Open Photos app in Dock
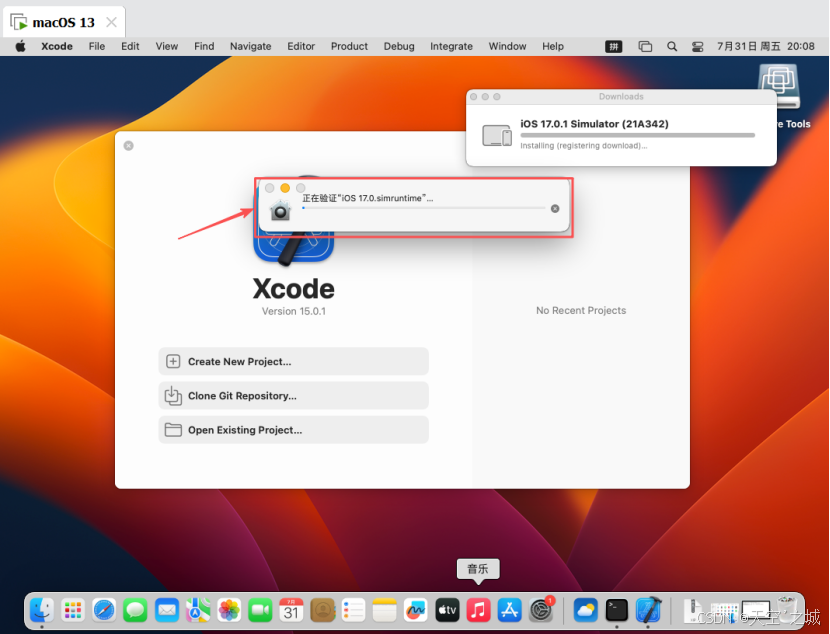The image size is (830, 634). coord(229,610)
